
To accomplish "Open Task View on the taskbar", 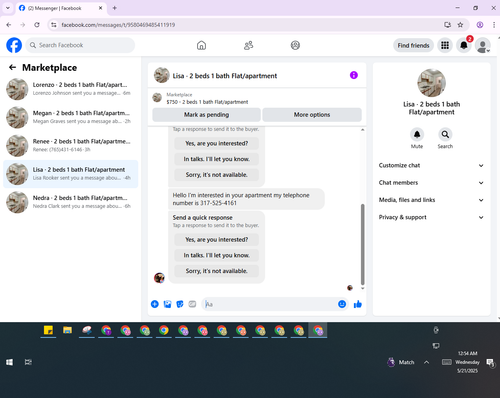I will pos(28,362).
